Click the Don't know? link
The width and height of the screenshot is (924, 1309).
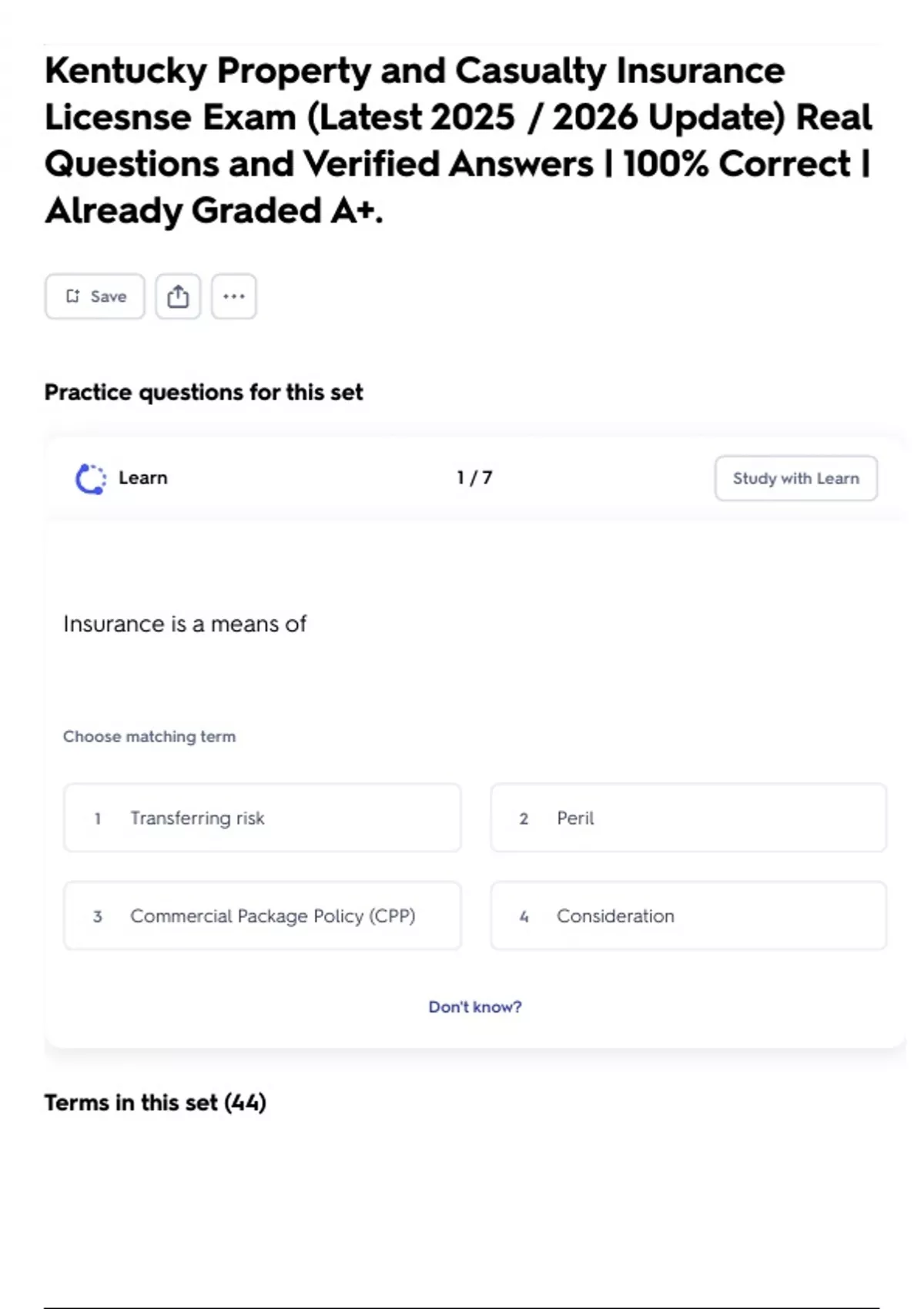pos(475,1006)
